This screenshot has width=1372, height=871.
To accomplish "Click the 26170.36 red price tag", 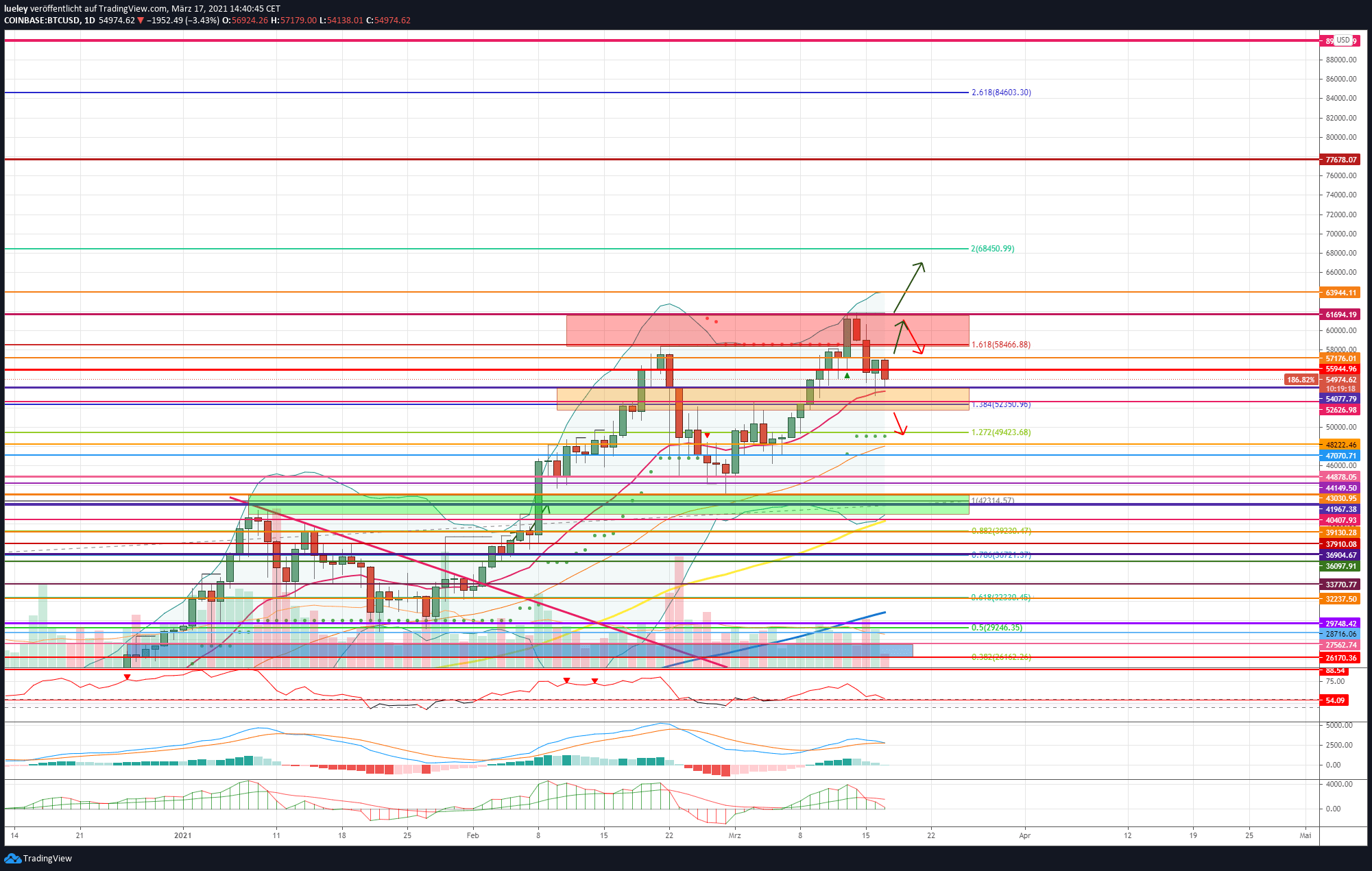I will click(1340, 658).
